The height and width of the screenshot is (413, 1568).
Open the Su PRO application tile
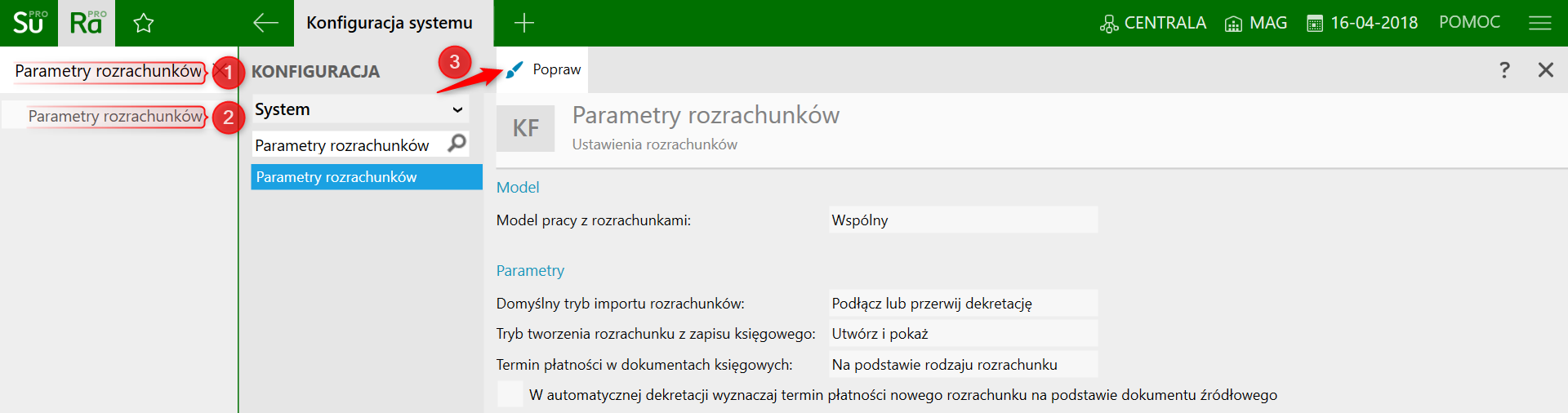click(29, 23)
